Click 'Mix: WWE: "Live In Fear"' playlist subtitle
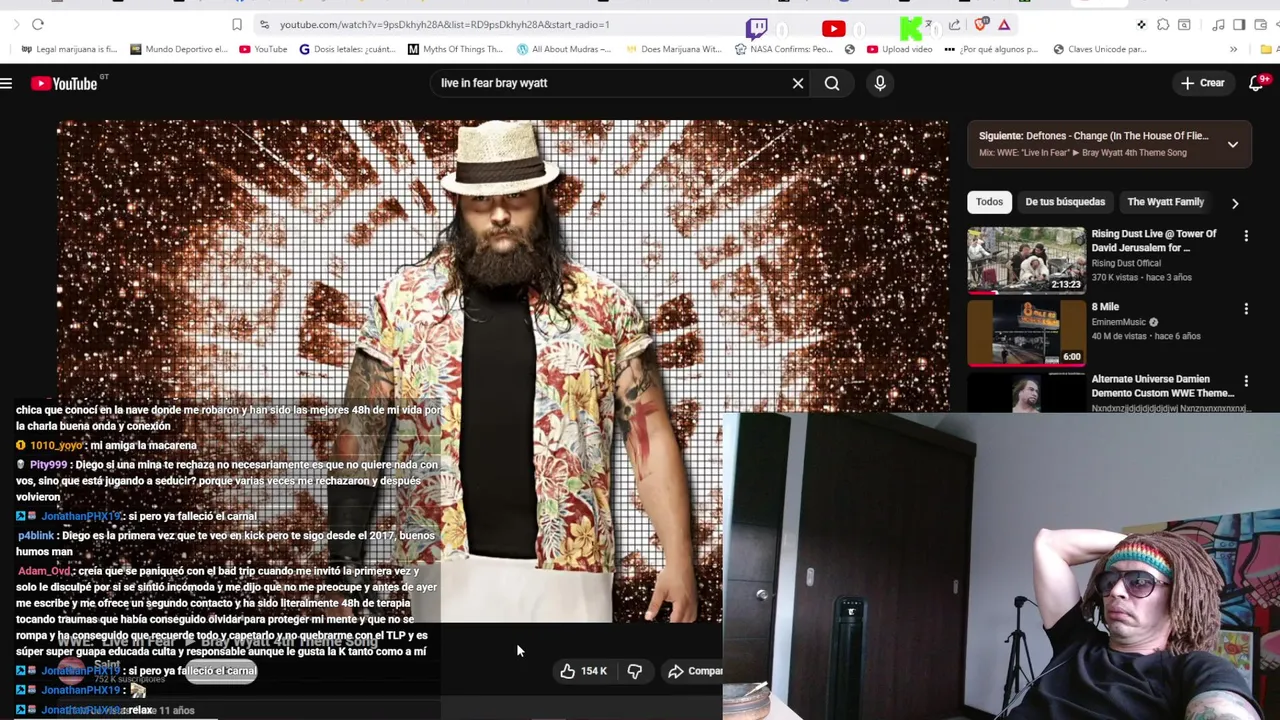This screenshot has width=1280, height=720. [1083, 153]
